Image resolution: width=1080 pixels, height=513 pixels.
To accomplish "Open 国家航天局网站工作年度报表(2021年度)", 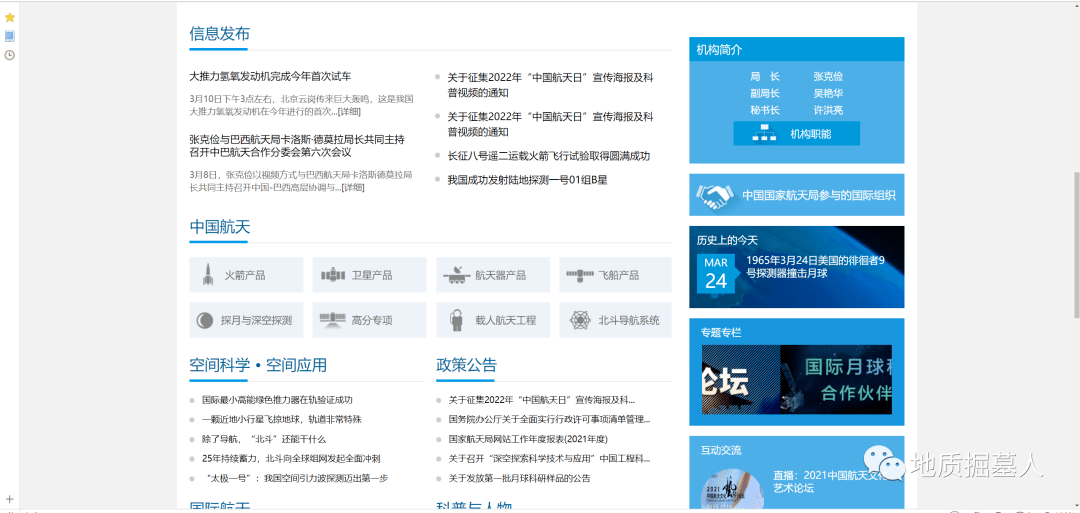I will click(528, 439).
